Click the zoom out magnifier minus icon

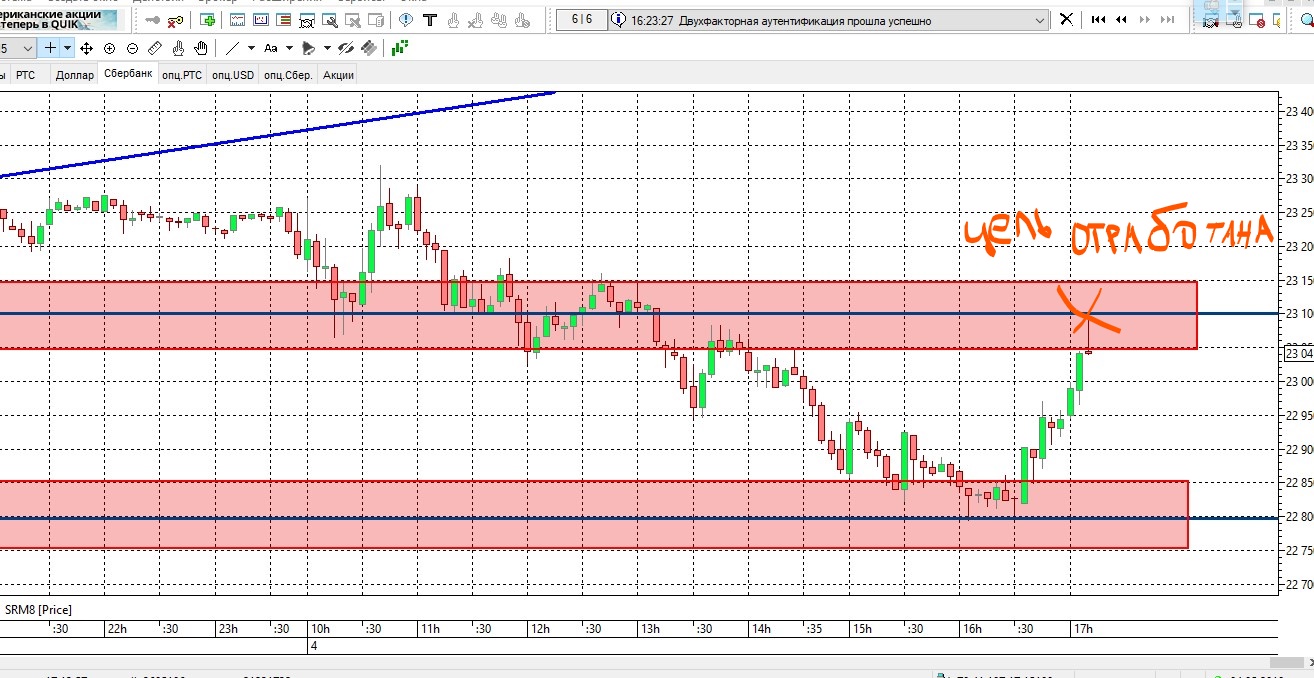click(132, 48)
